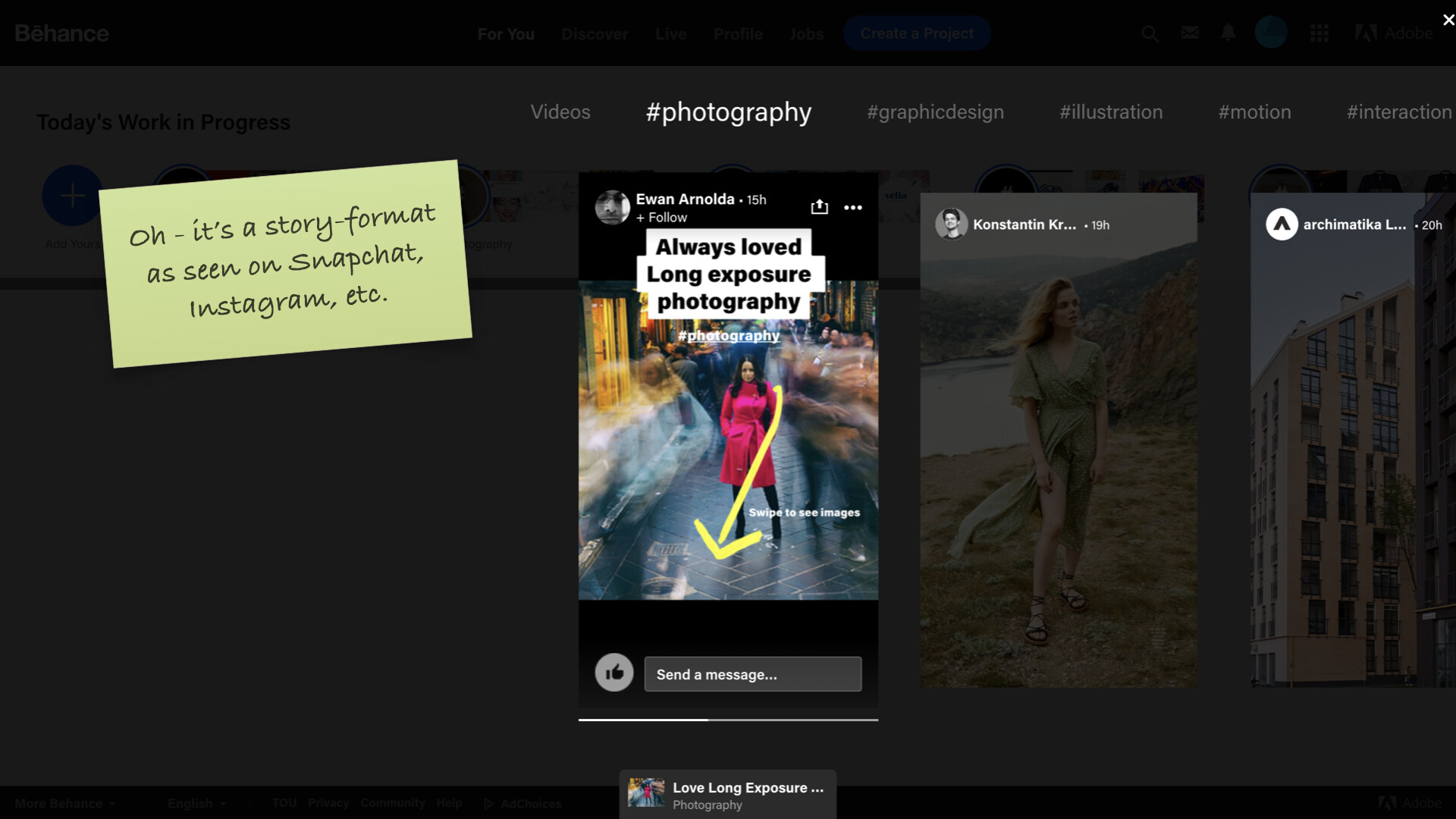
Task: Open messages via envelope icon
Action: point(1190,33)
